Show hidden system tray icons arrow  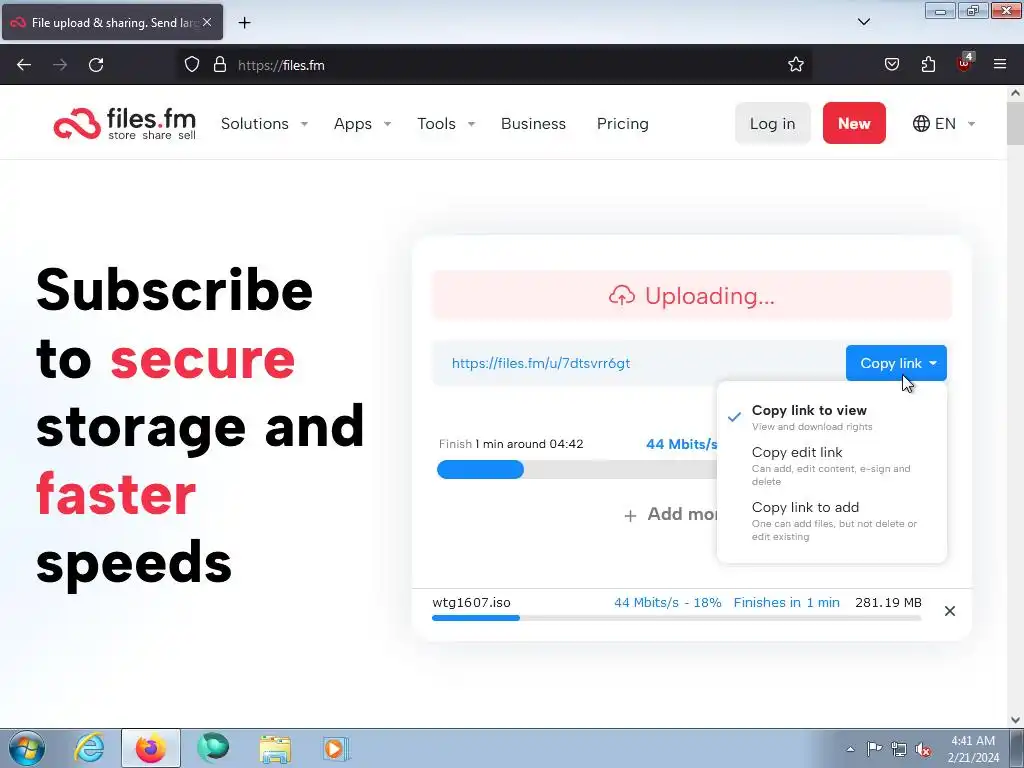click(x=850, y=749)
